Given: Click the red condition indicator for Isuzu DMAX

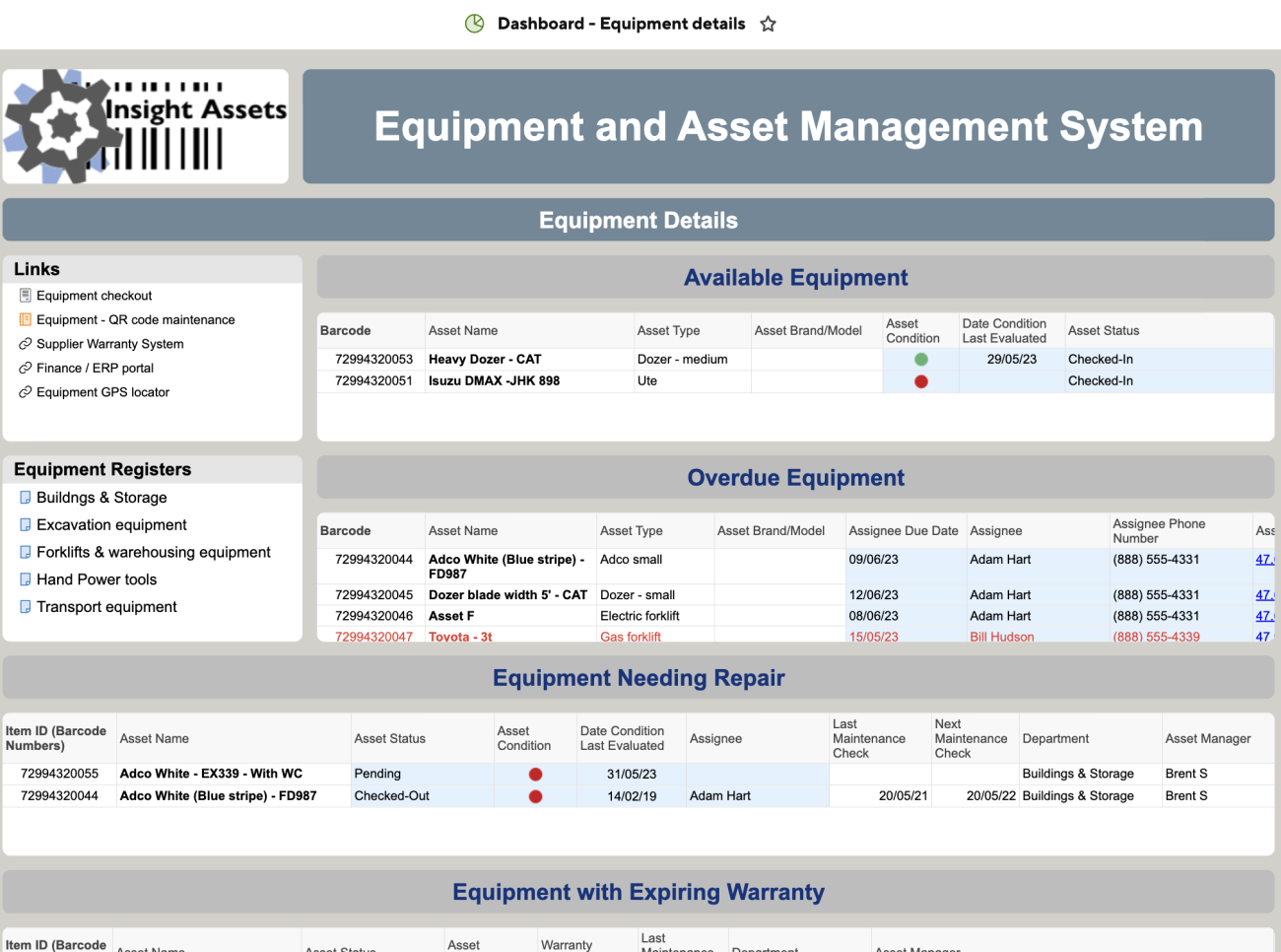Looking at the screenshot, I should pos(920,380).
